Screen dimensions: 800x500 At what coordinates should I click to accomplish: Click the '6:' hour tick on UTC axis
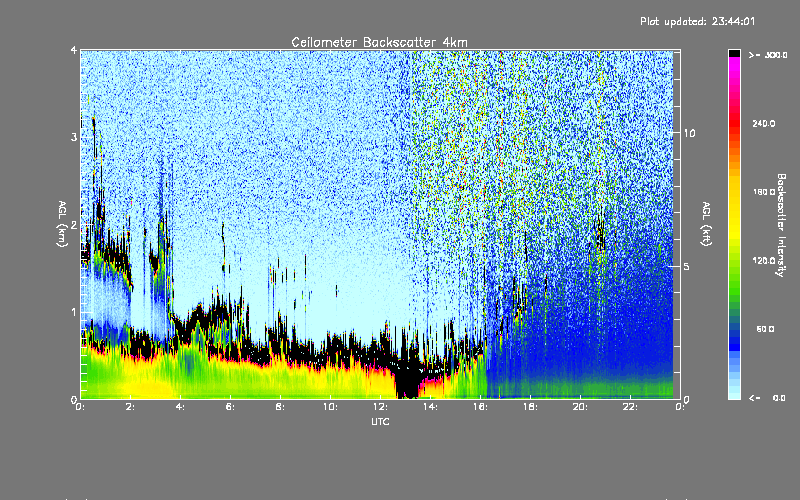click(231, 407)
